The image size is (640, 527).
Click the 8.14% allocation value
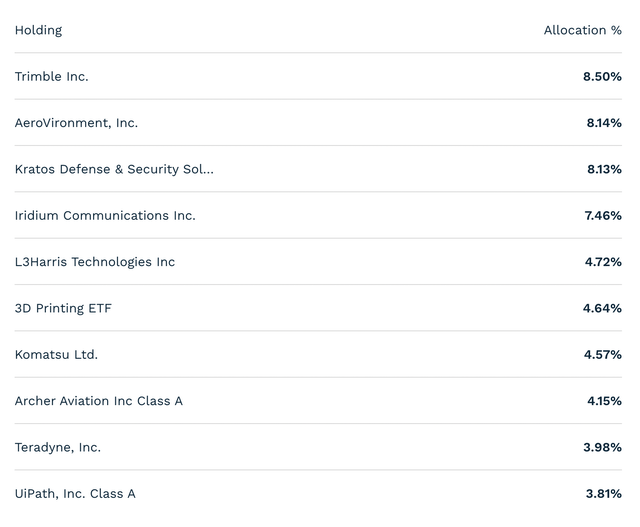point(603,123)
